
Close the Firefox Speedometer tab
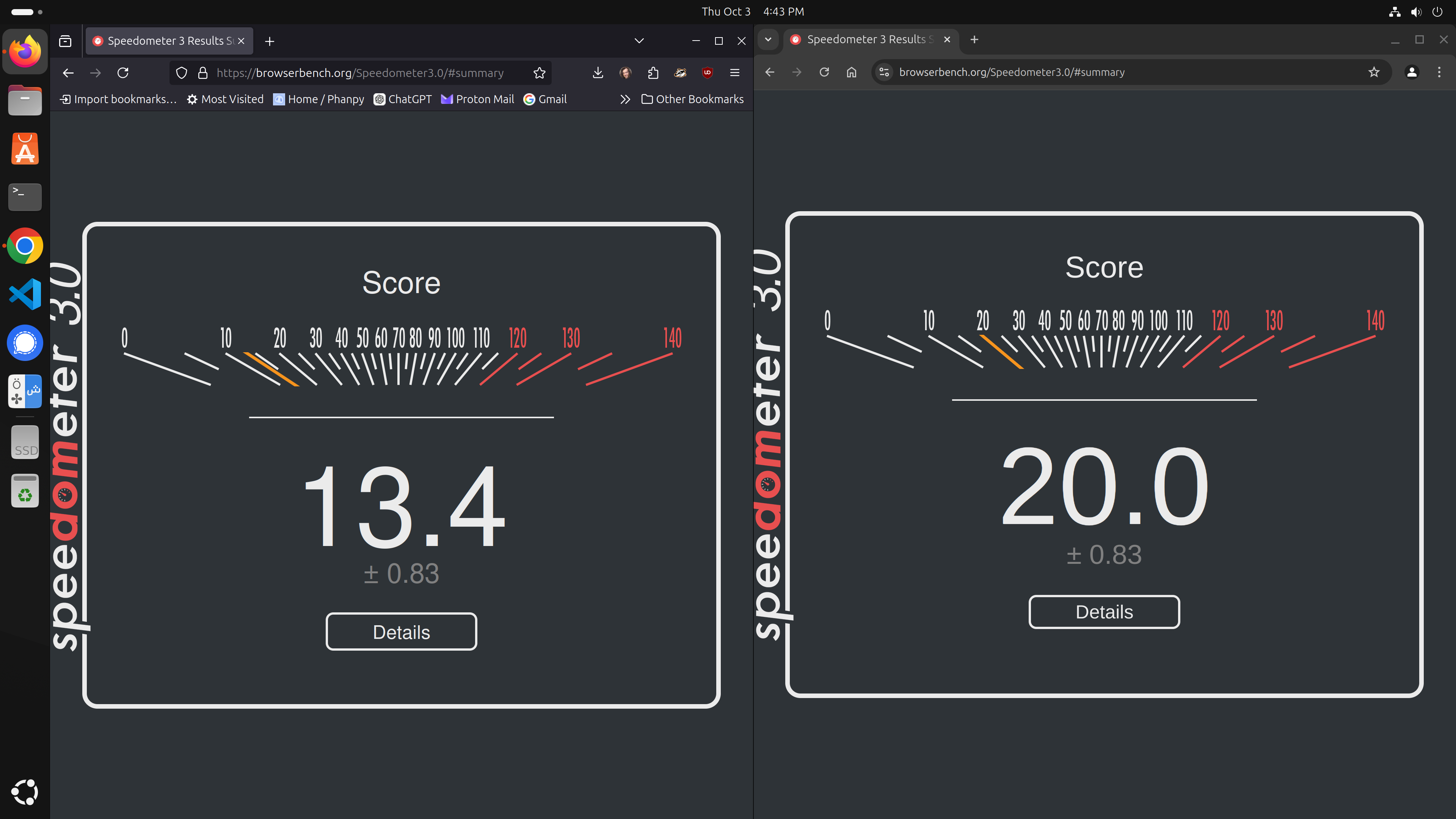[x=242, y=41]
